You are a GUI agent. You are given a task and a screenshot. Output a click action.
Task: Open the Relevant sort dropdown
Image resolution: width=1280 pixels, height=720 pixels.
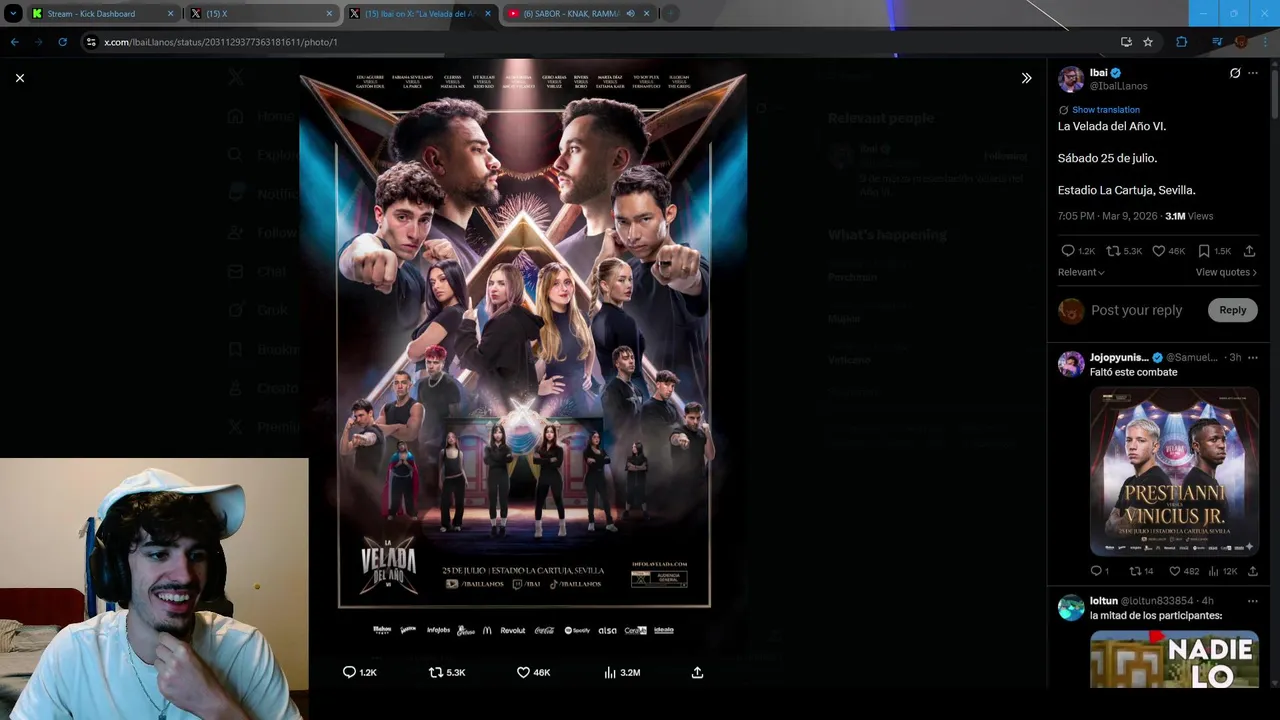1081,272
